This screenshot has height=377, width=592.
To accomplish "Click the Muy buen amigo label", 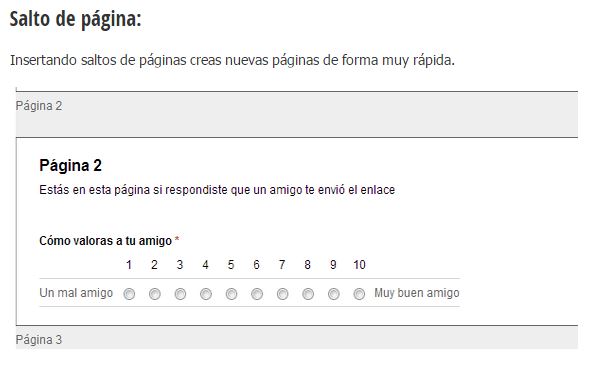I will (417, 293).
